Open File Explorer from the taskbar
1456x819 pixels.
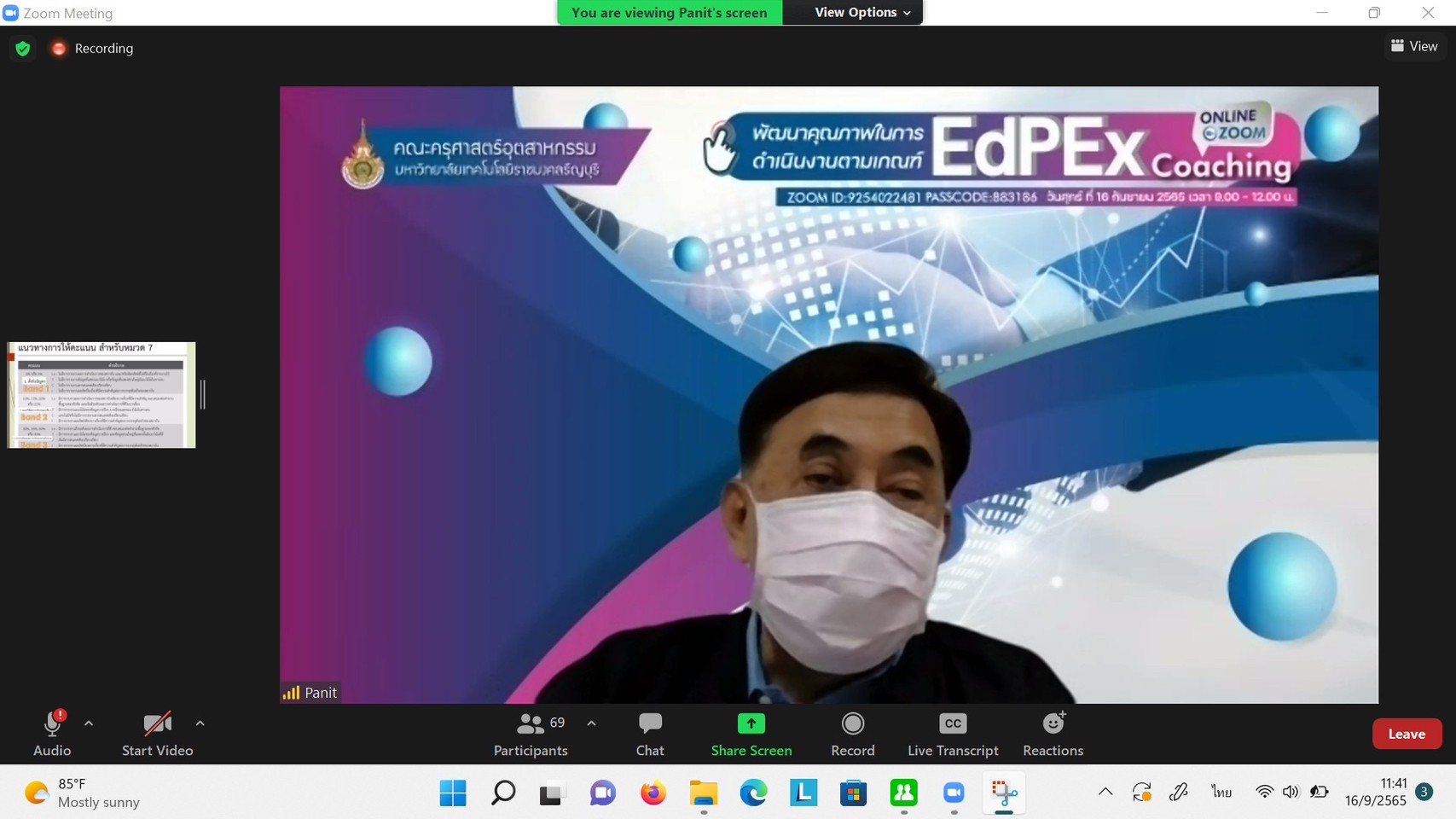pos(704,793)
